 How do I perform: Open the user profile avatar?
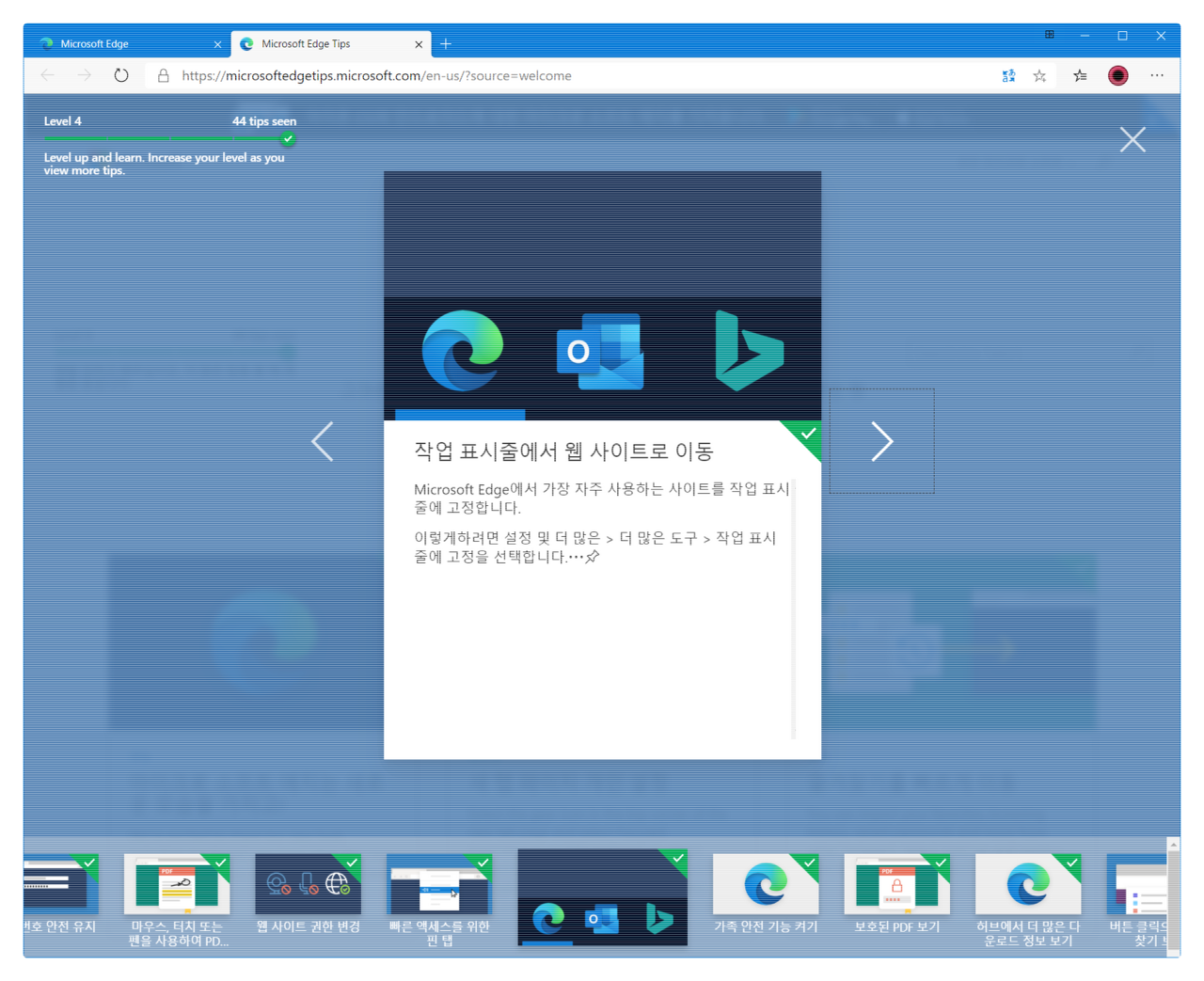coord(1117,75)
